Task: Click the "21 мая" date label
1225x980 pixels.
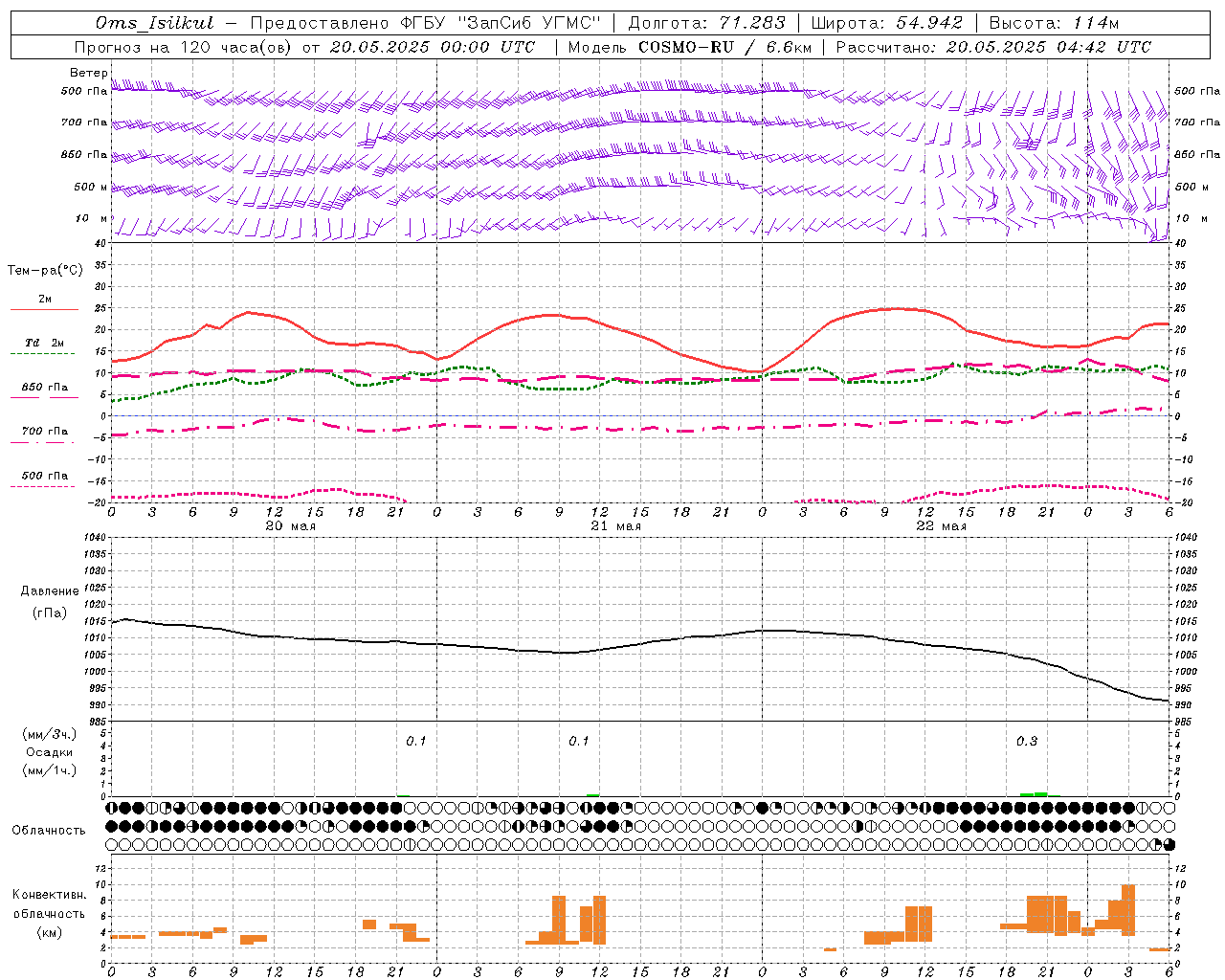Action: [x=615, y=526]
